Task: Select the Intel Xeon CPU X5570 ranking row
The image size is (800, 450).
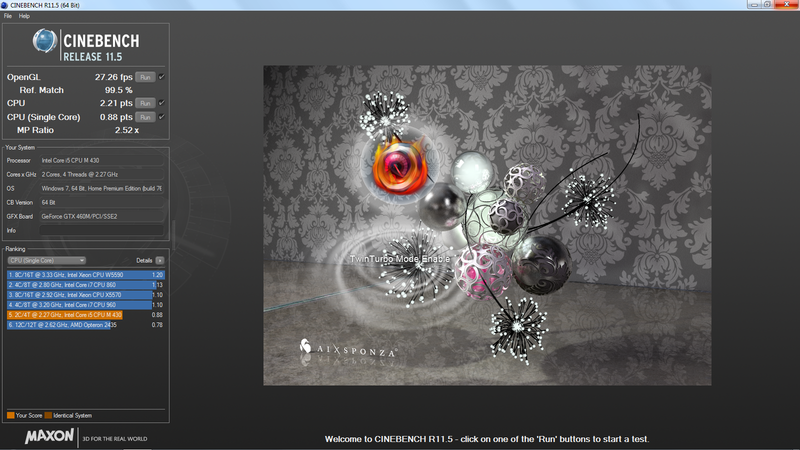Action: [x=86, y=295]
